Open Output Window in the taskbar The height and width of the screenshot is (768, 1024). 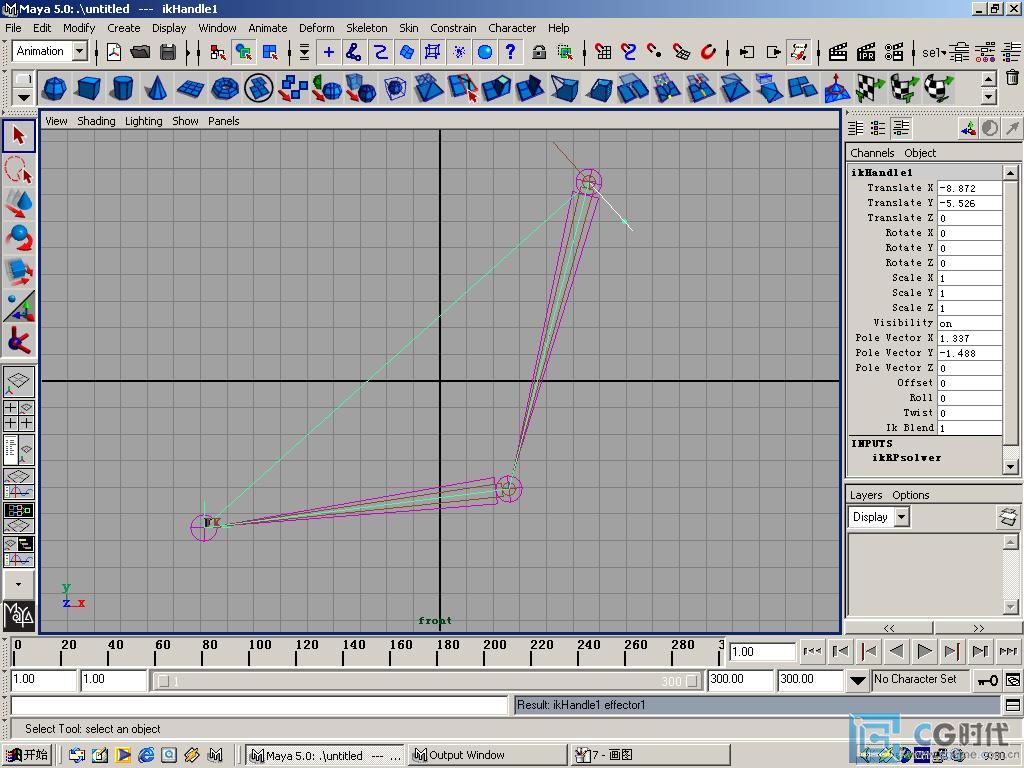click(x=487, y=756)
